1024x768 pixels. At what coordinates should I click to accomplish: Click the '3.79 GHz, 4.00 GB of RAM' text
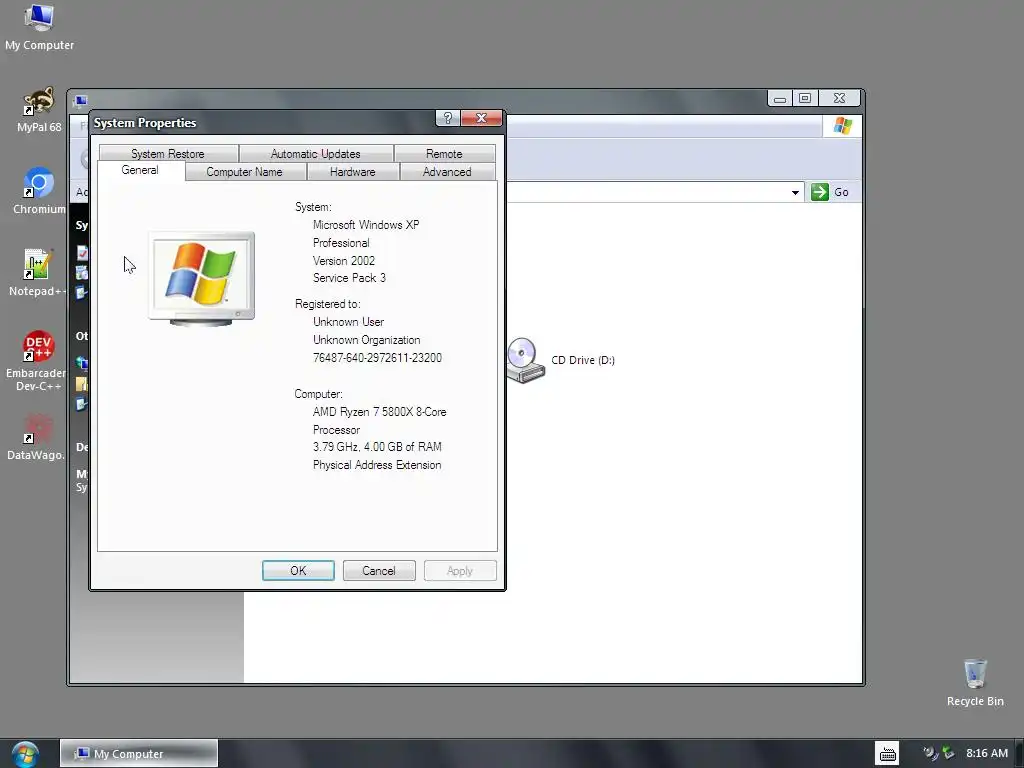click(377, 447)
